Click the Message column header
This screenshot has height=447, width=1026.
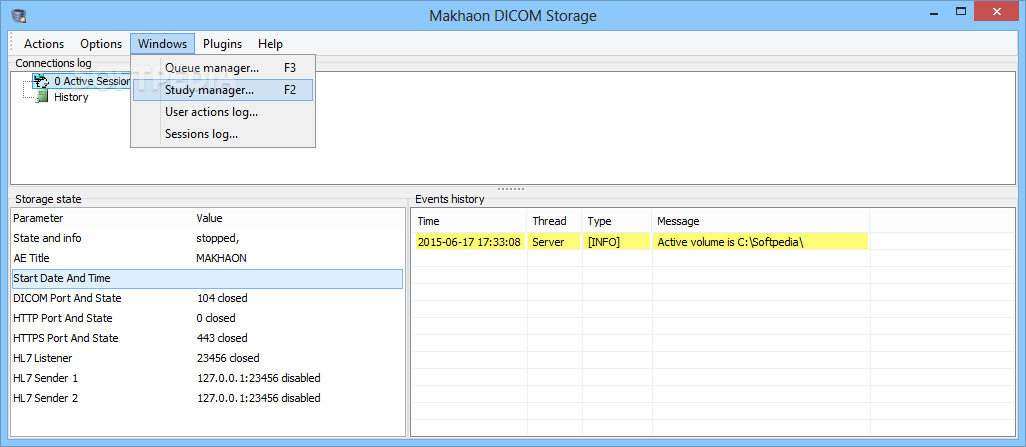pyautogui.click(x=760, y=221)
